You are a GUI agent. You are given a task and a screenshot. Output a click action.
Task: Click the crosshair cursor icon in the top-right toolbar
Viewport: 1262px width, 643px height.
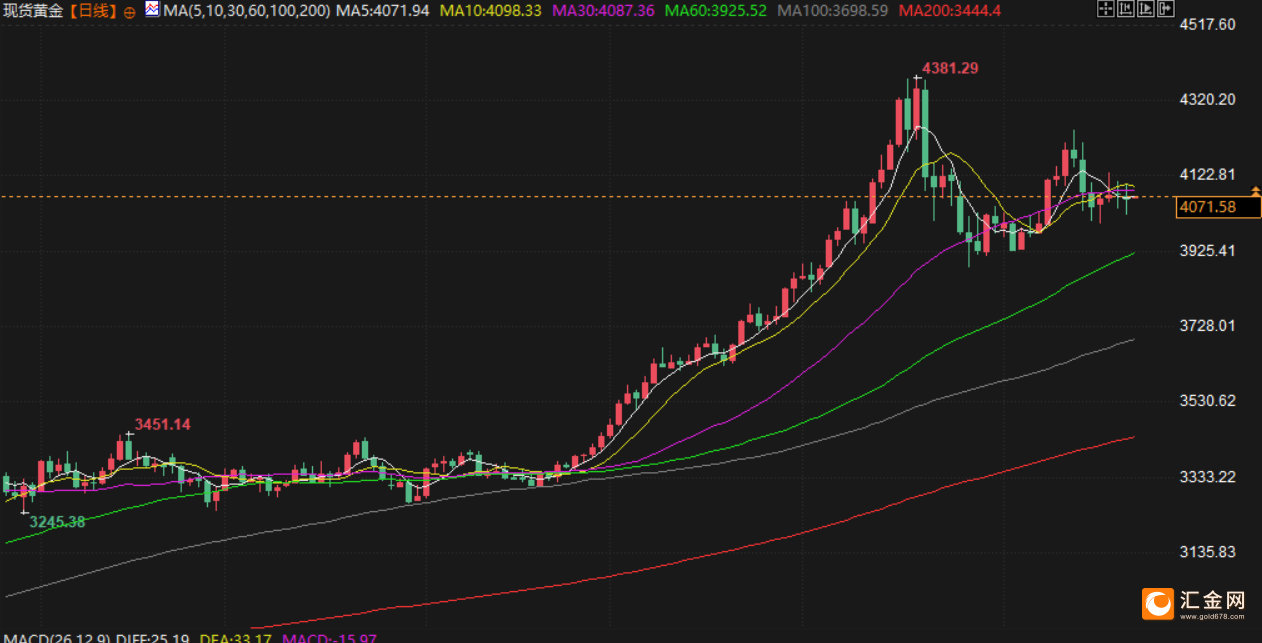point(1106,8)
